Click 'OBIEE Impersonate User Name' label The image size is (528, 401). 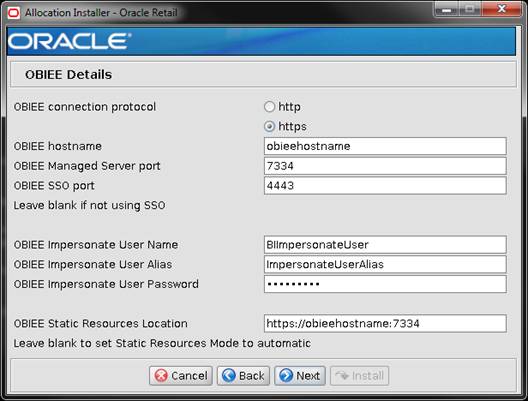[96, 245]
